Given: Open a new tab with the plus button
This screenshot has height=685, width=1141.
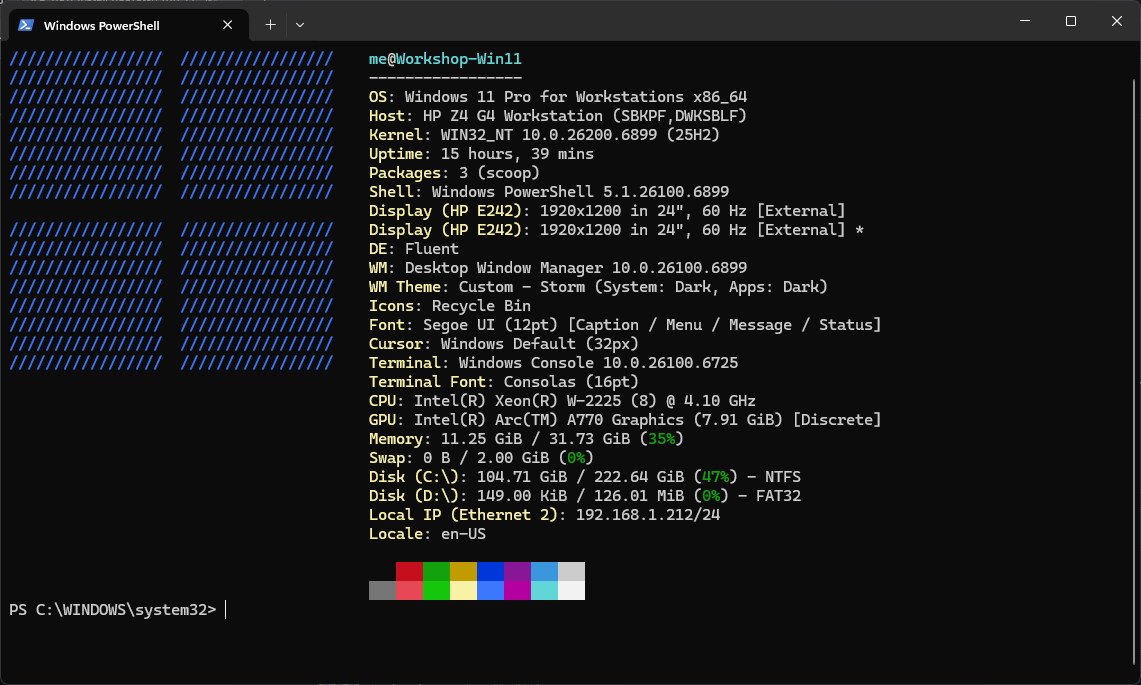Looking at the screenshot, I should click(270, 25).
